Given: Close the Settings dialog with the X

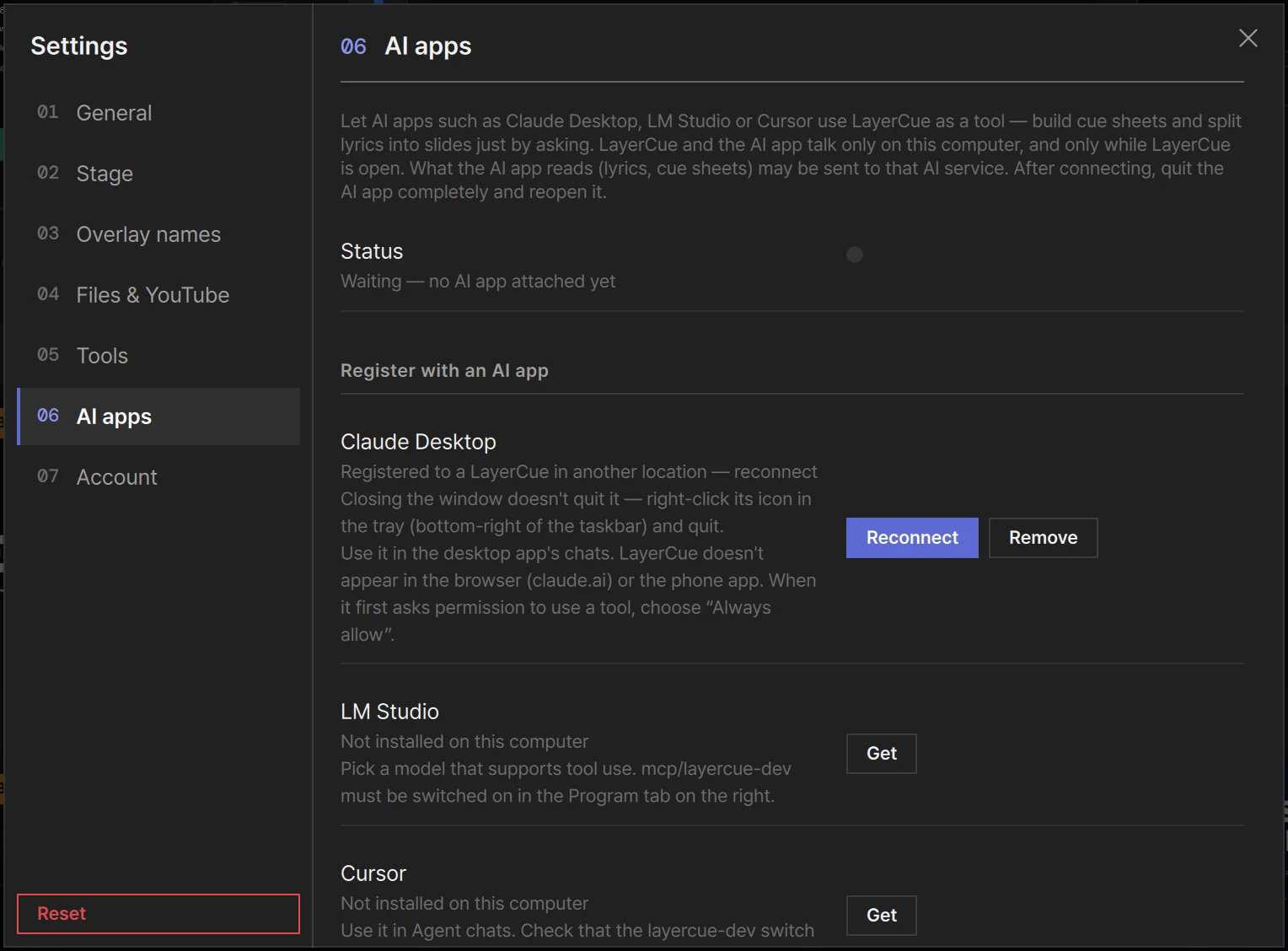Looking at the screenshot, I should (1248, 38).
